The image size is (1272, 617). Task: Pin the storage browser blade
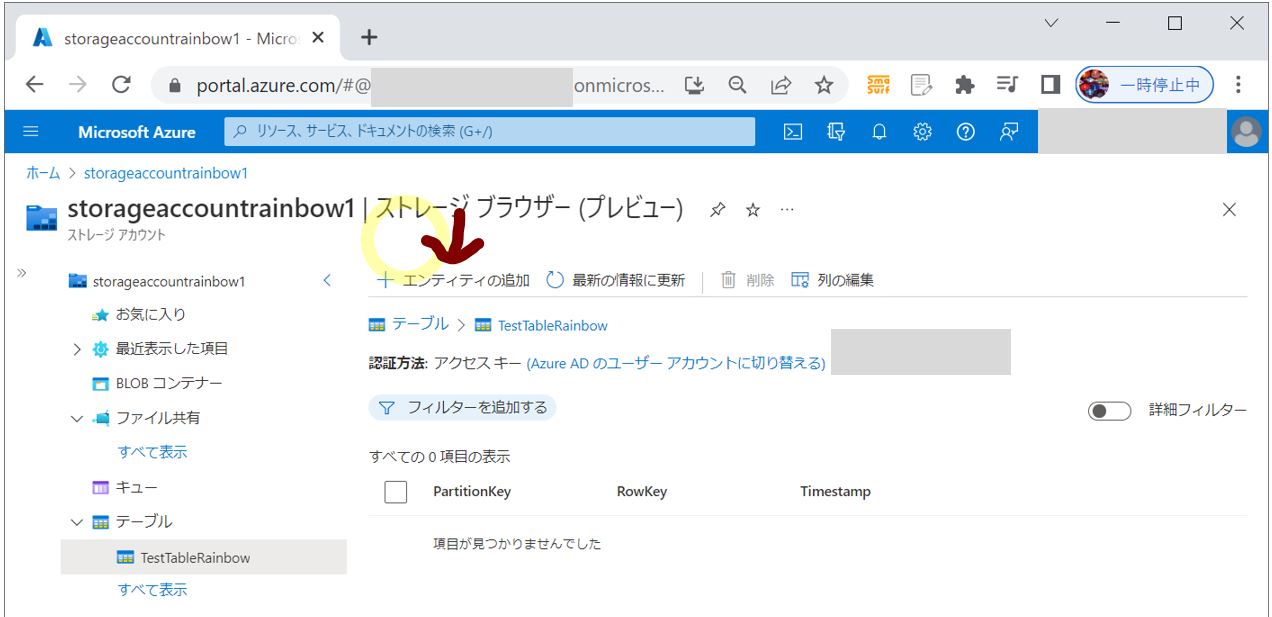(x=717, y=210)
